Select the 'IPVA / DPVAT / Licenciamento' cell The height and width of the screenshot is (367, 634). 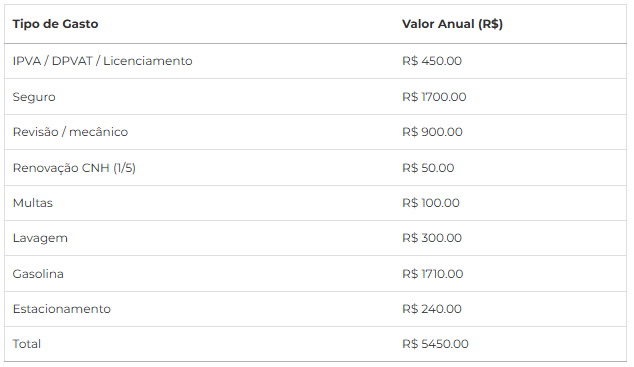click(102, 61)
